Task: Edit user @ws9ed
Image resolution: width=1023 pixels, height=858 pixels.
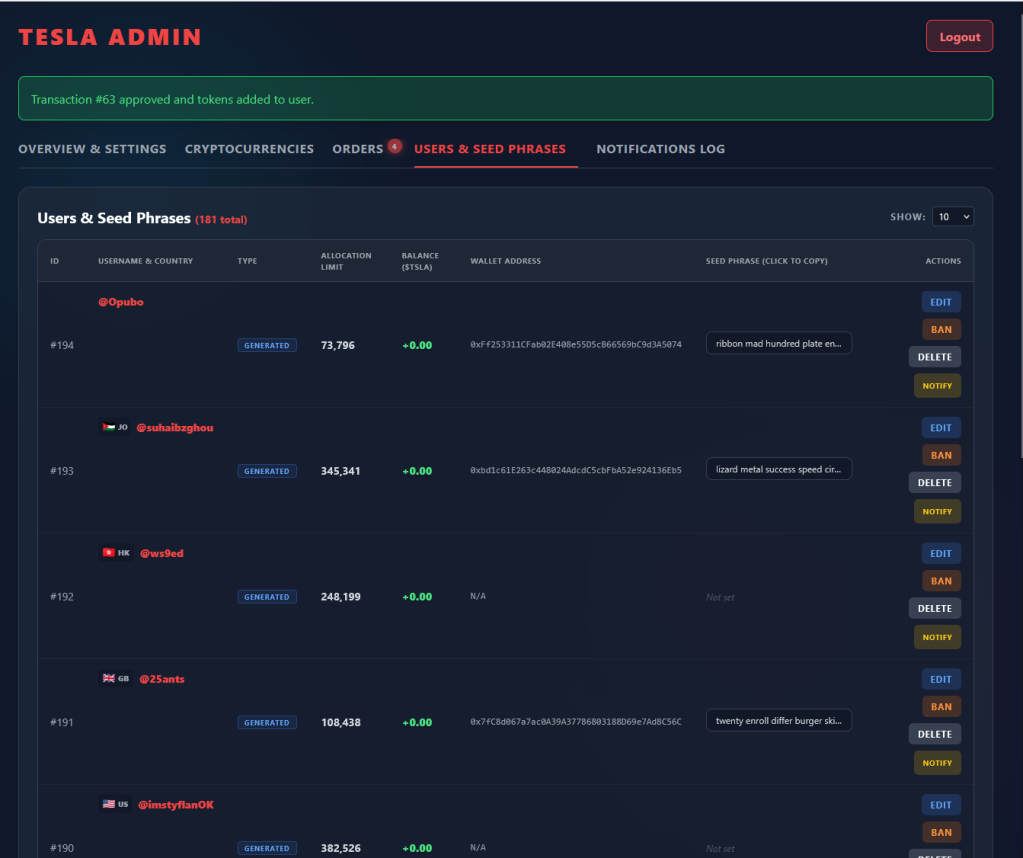Action: pyautogui.click(x=941, y=553)
